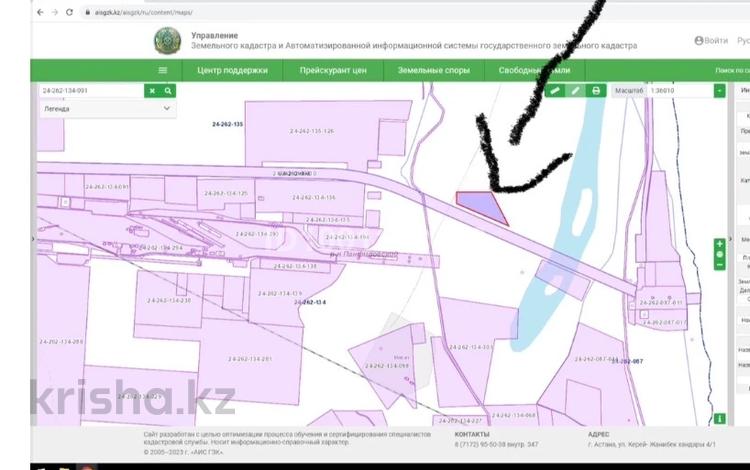750x470 pixels.
Task: Click the search magnifier button
Action: point(169,90)
